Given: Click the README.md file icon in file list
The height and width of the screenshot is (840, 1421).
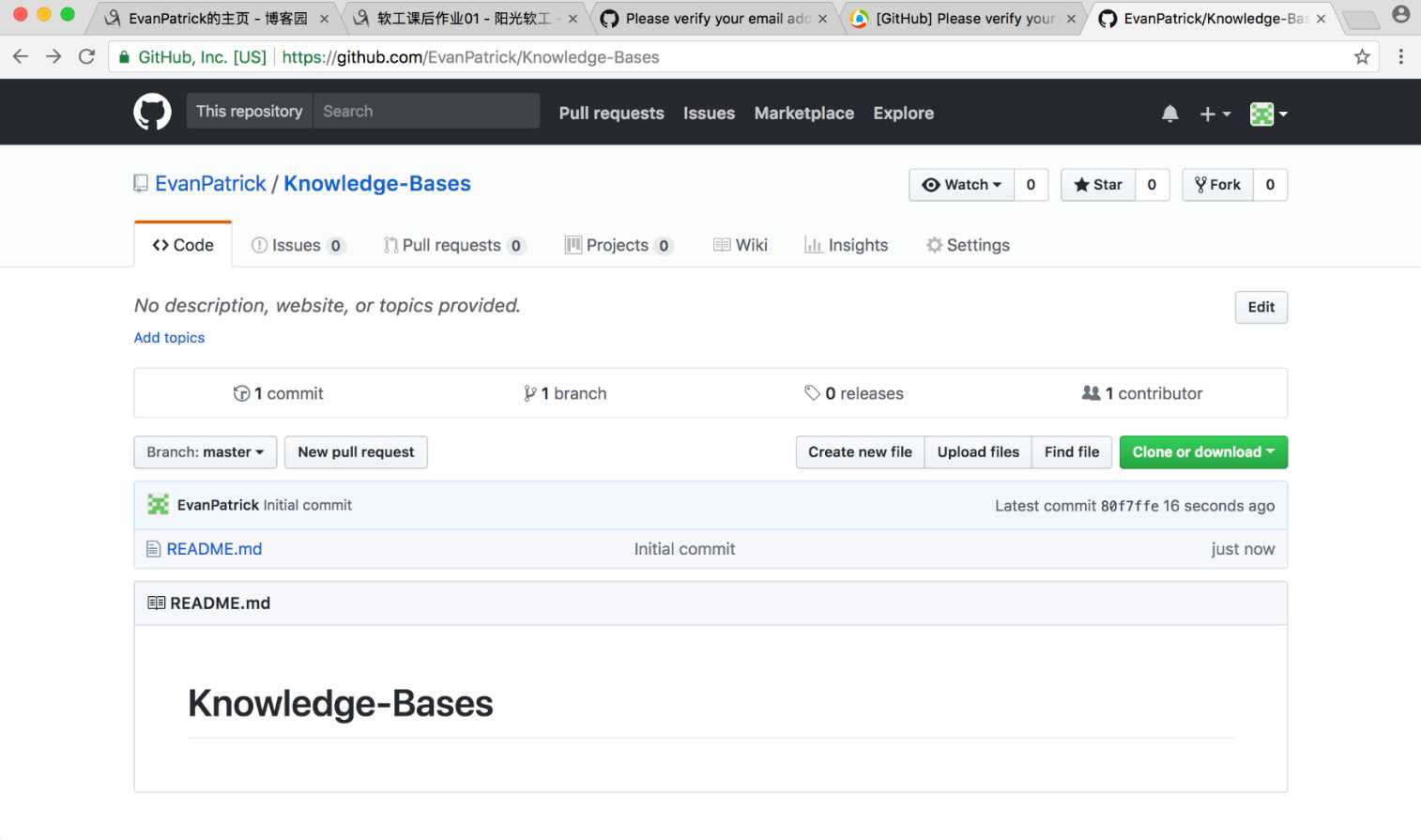Looking at the screenshot, I should 154,549.
